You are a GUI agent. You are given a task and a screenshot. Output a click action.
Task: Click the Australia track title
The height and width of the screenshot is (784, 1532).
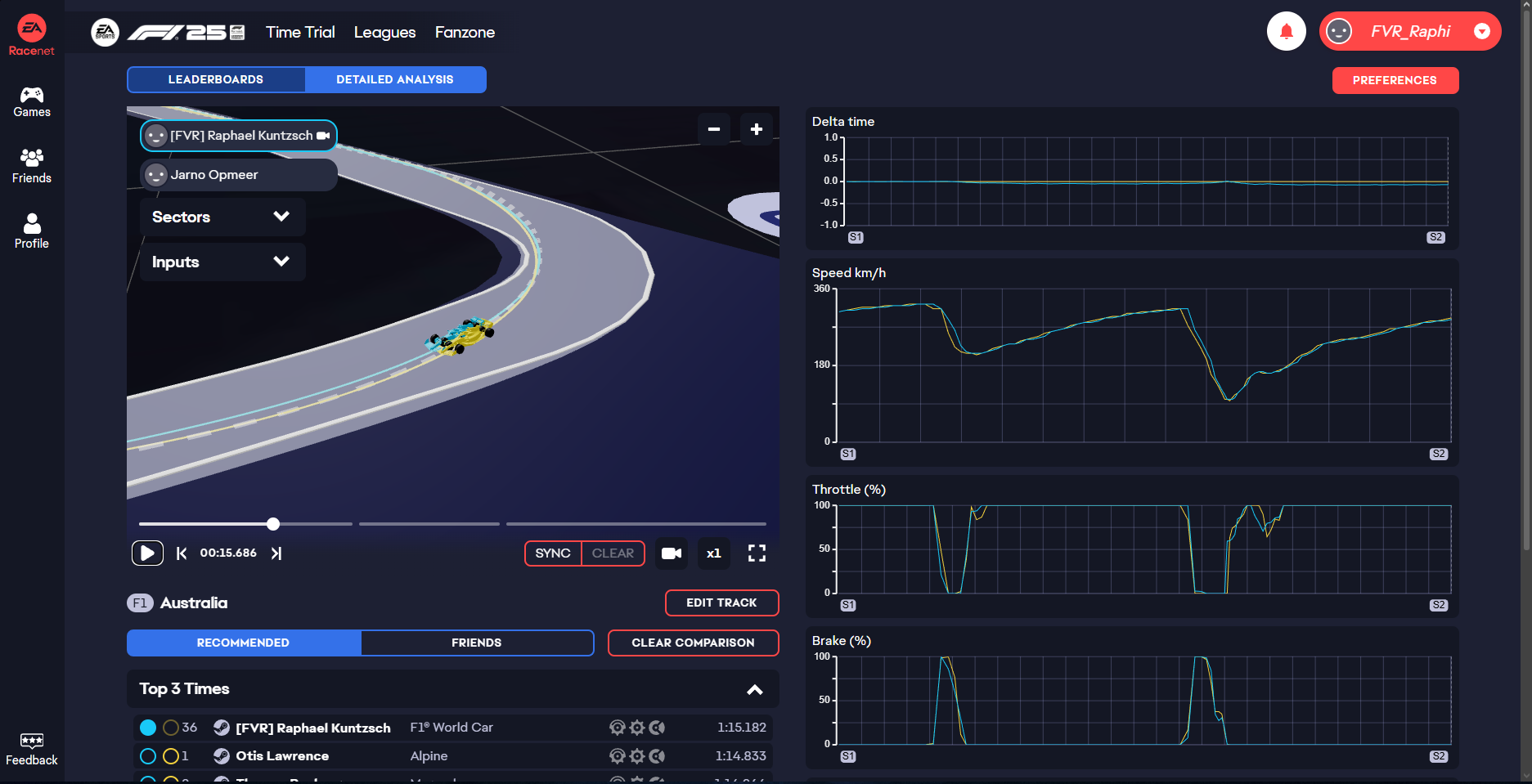[x=194, y=603]
